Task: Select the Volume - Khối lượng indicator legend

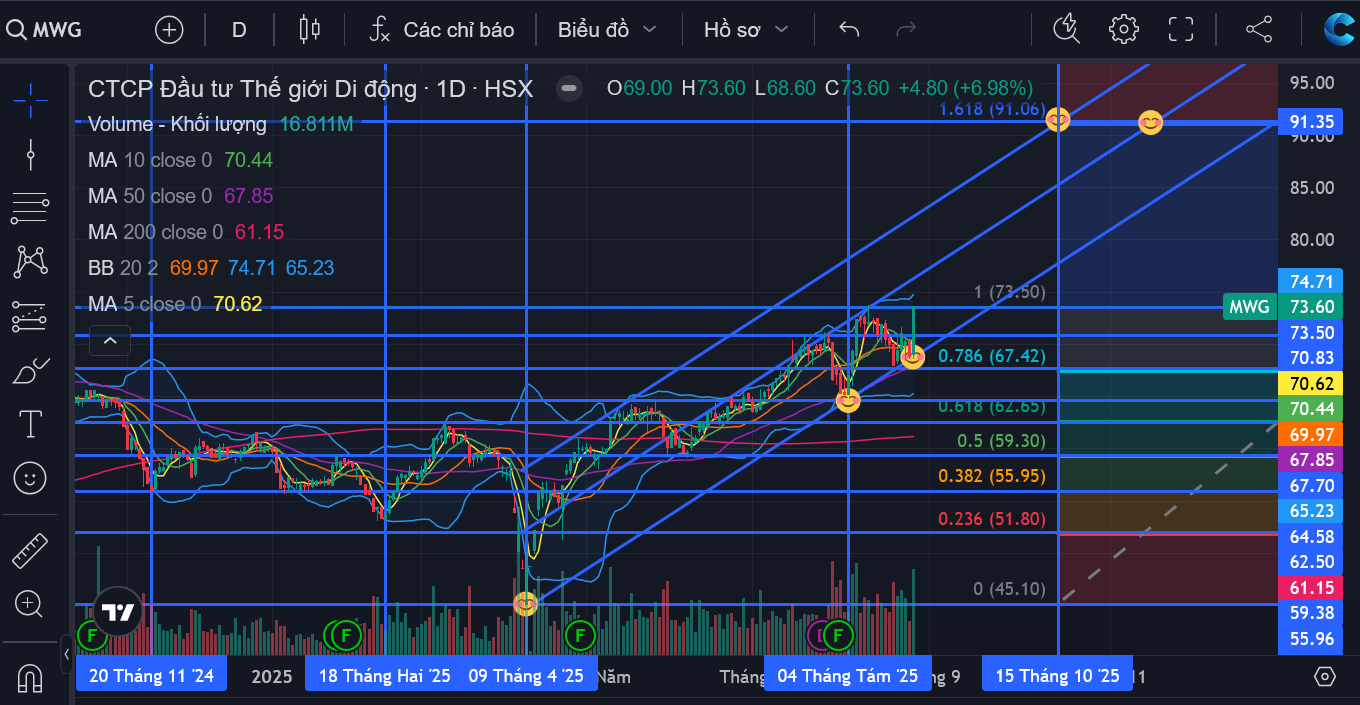Action: click(x=177, y=124)
